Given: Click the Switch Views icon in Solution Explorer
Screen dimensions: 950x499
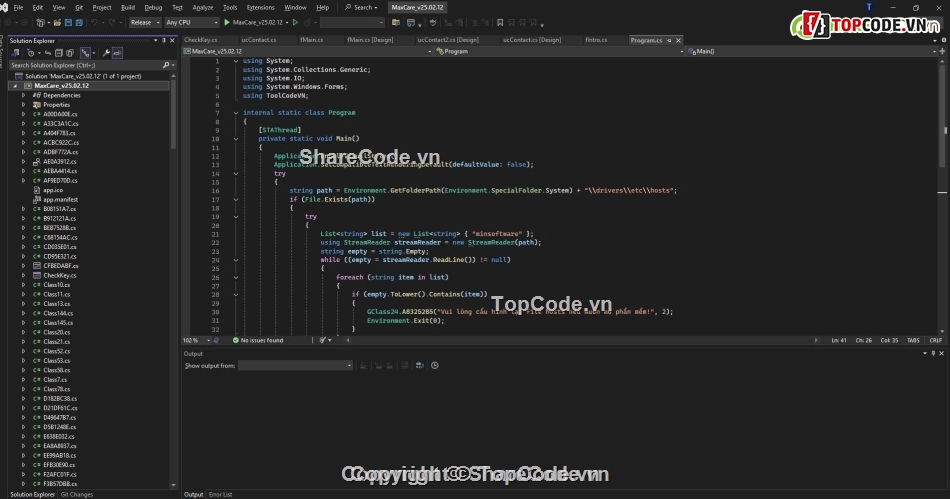Looking at the screenshot, I should point(16,53).
